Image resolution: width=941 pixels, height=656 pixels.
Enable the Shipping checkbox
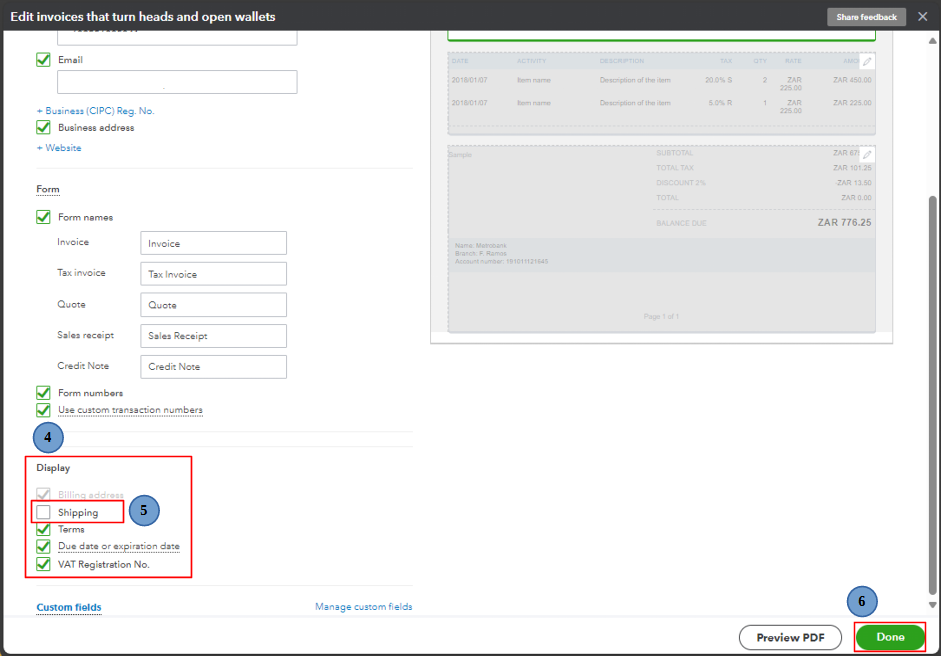pyautogui.click(x=43, y=512)
